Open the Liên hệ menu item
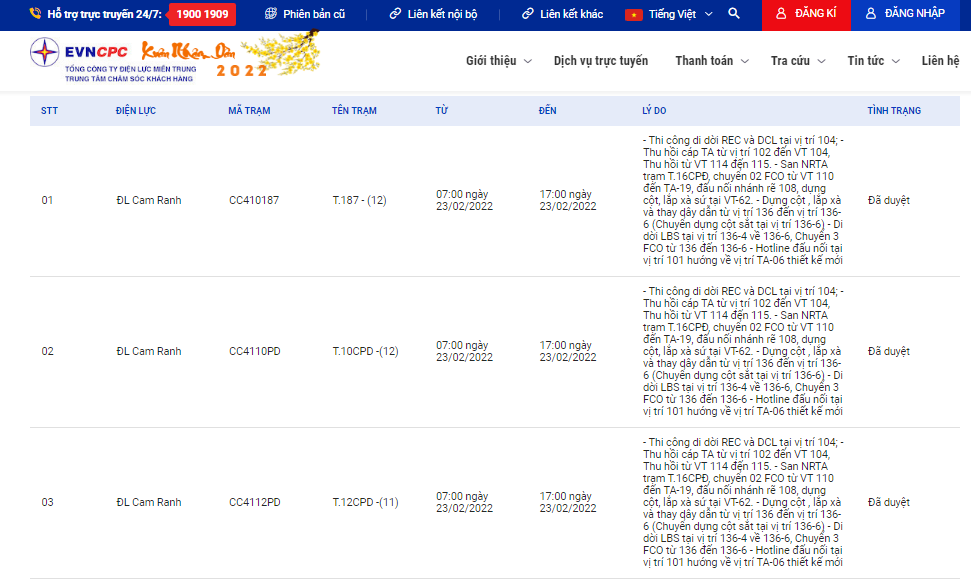971x581 pixels. coord(940,61)
